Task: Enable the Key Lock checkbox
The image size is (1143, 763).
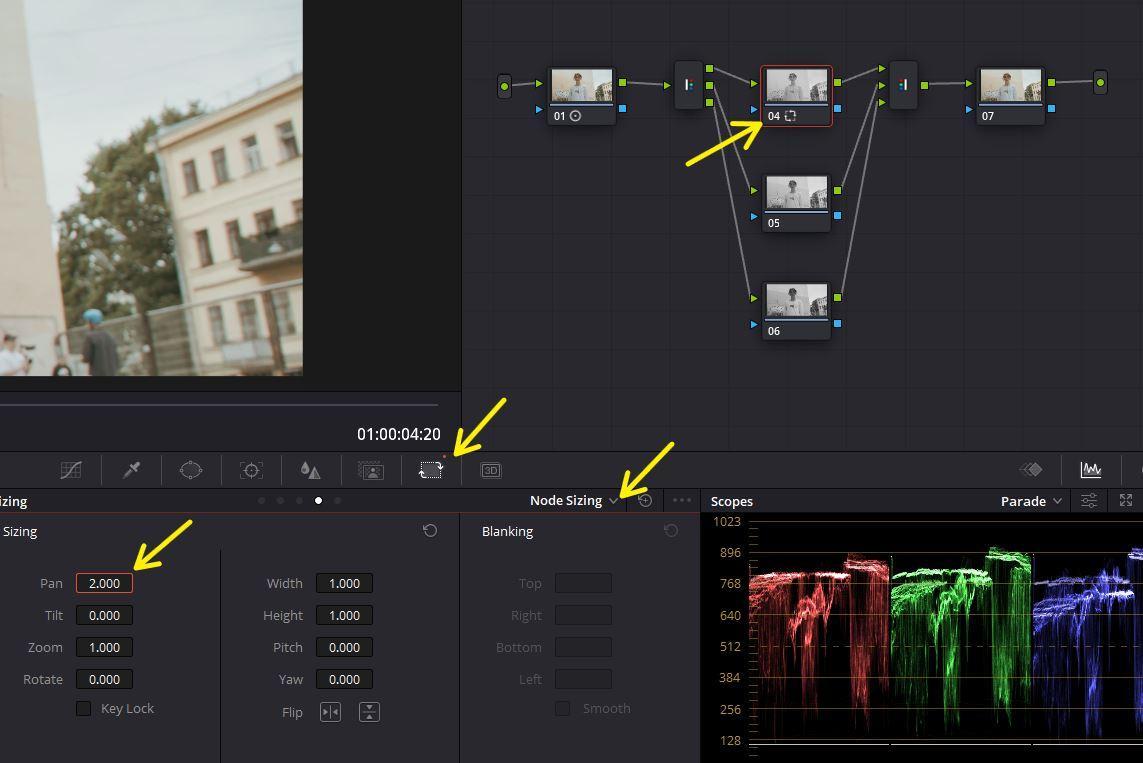Action: 83,708
